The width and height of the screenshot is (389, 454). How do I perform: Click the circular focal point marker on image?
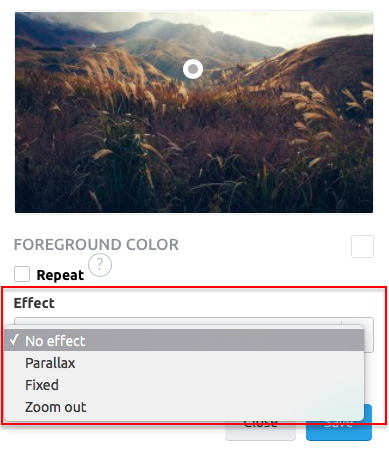point(193,69)
